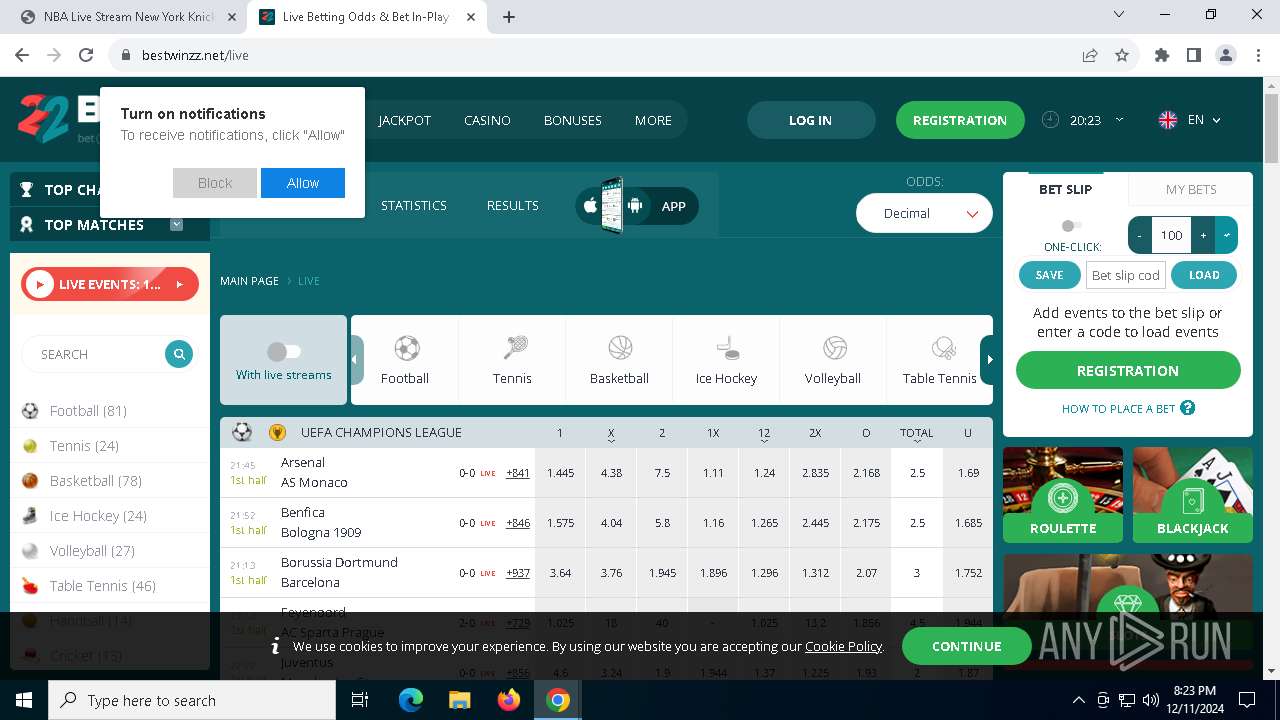Click the live events play icon
Screen dimensions: 1280x720
pyautogui.click(x=39, y=284)
